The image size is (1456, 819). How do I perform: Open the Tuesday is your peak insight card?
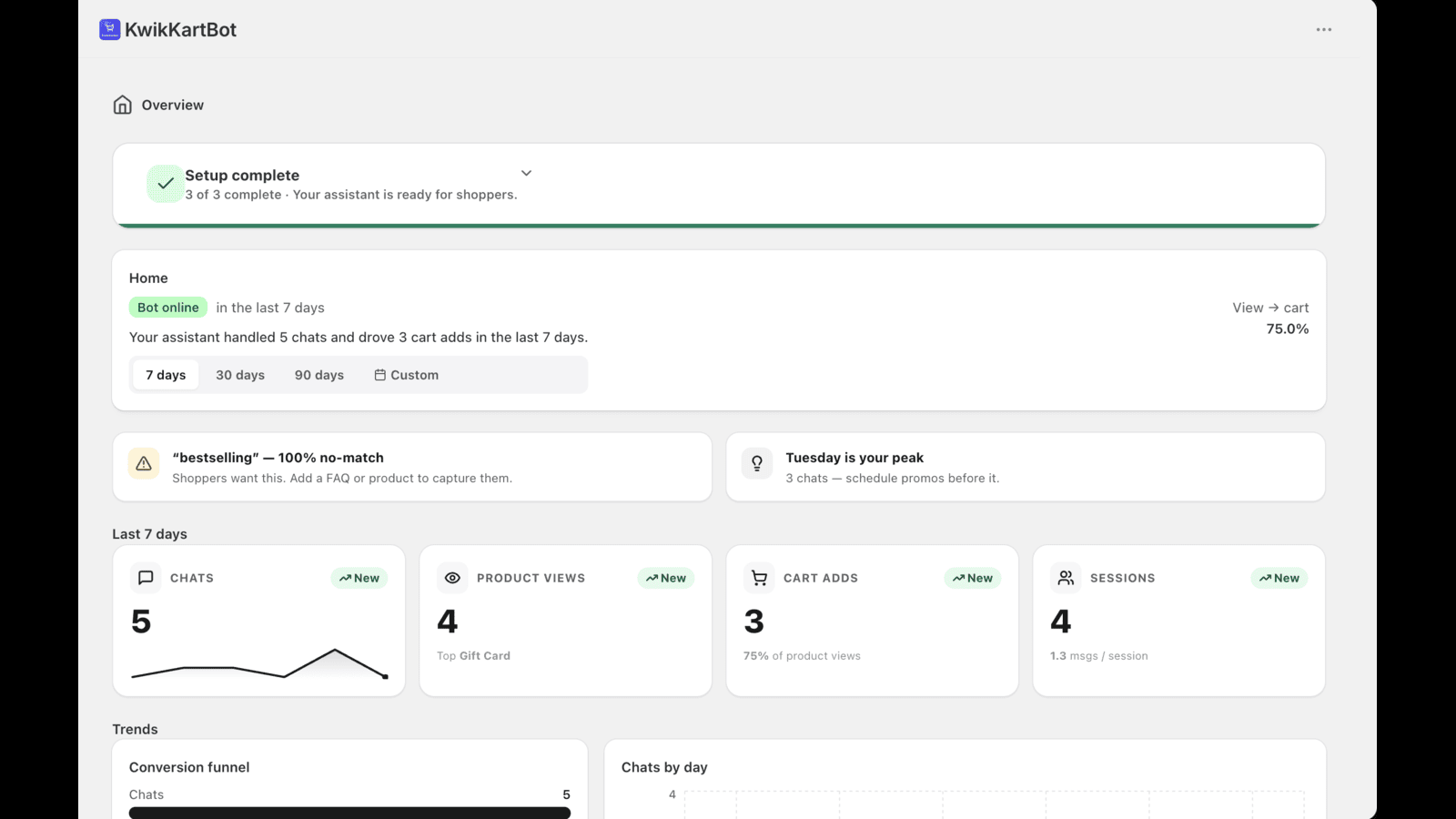click(x=1026, y=467)
